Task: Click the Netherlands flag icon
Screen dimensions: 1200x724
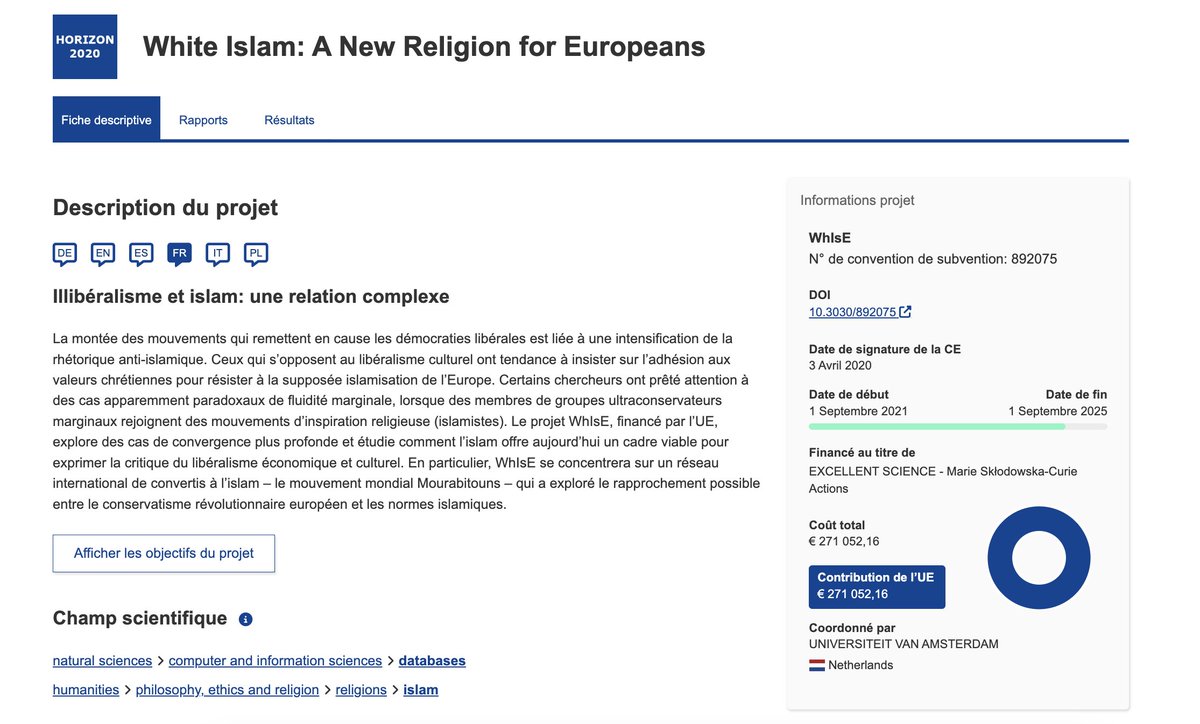Action: point(817,665)
